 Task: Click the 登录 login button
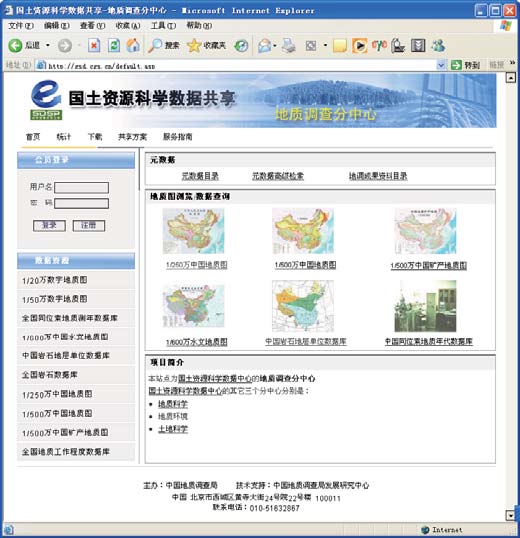coord(49,225)
